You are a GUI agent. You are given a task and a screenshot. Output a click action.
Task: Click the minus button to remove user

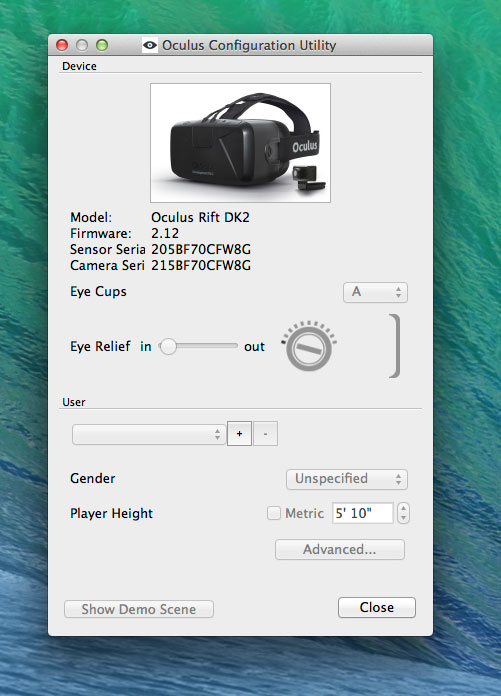[265, 434]
